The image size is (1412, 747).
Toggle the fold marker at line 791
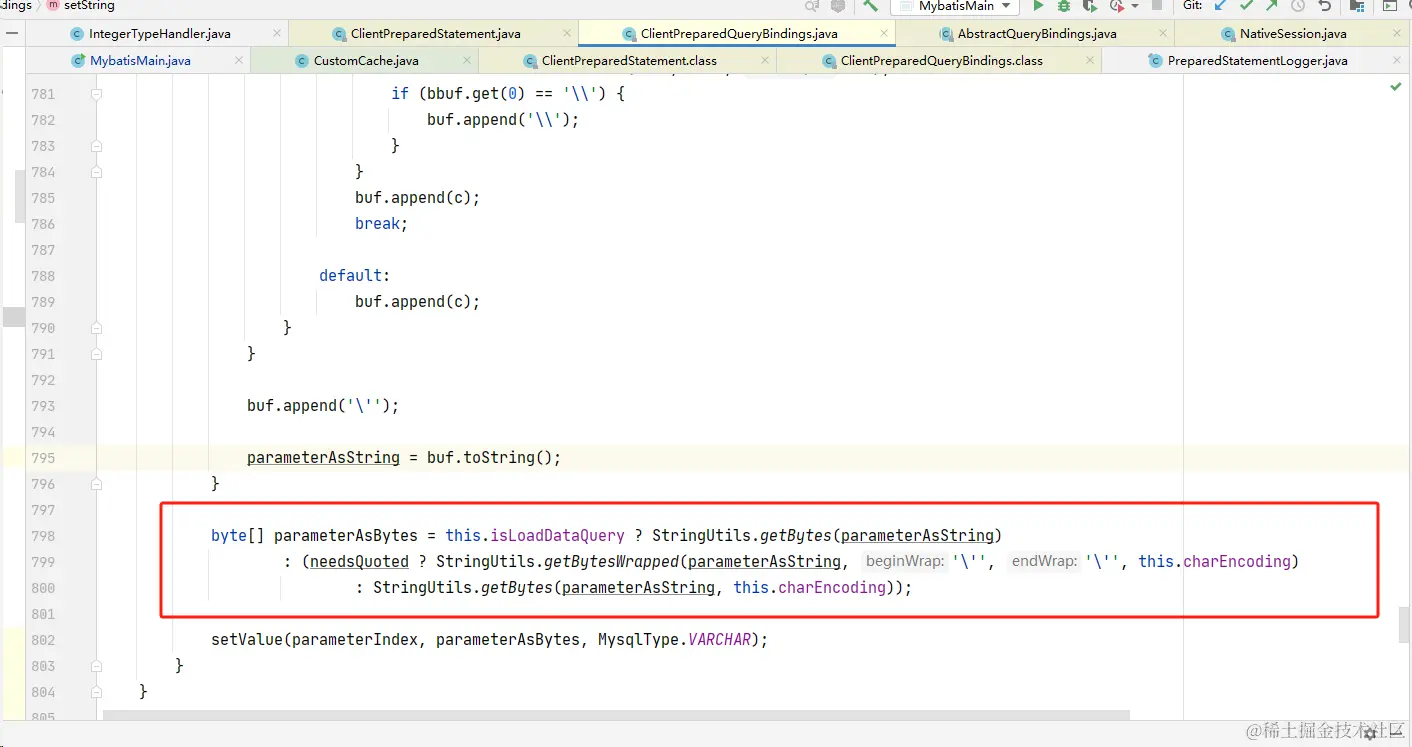coord(97,354)
